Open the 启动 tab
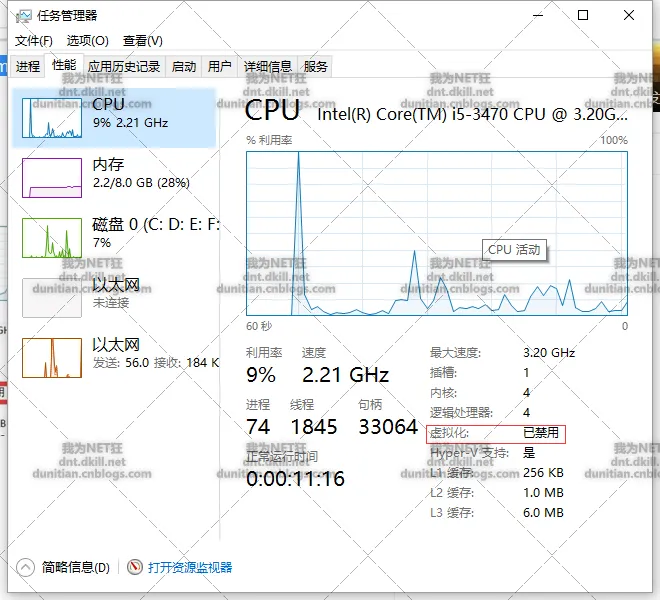The height and width of the screenshot is (600, 660). [x=184, y=67]
